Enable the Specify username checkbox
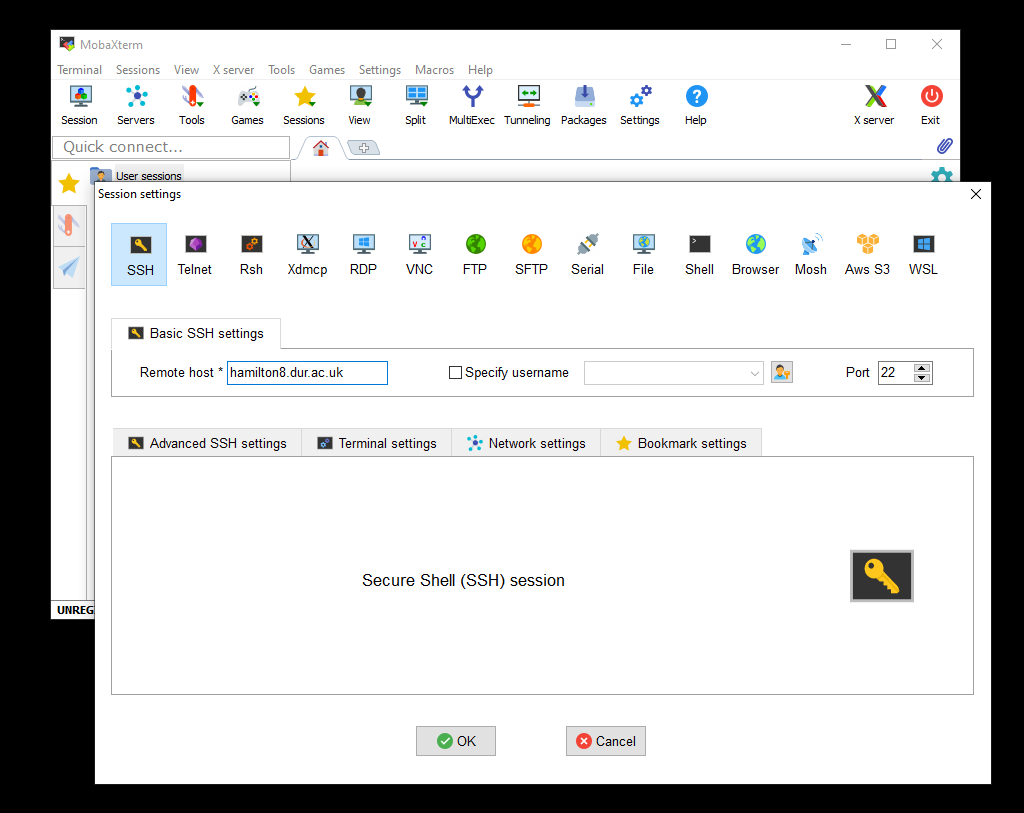Screen dimensions: 1024x813 click(455, 373)
